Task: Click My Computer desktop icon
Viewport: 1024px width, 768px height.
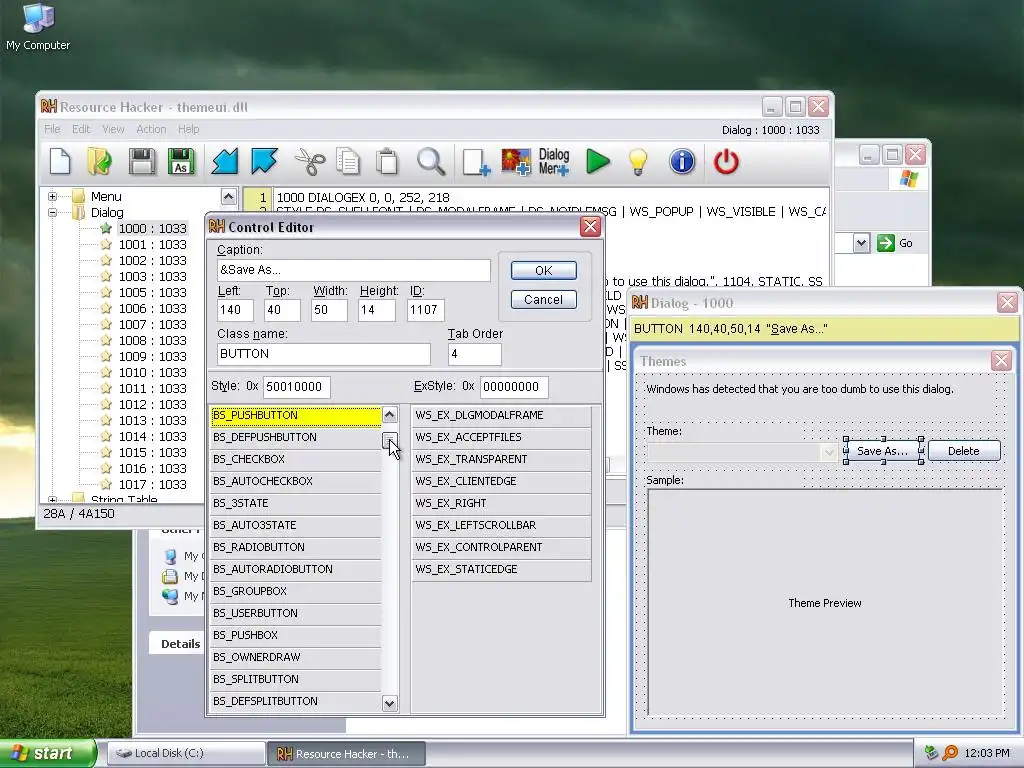Action: (38, 26)
